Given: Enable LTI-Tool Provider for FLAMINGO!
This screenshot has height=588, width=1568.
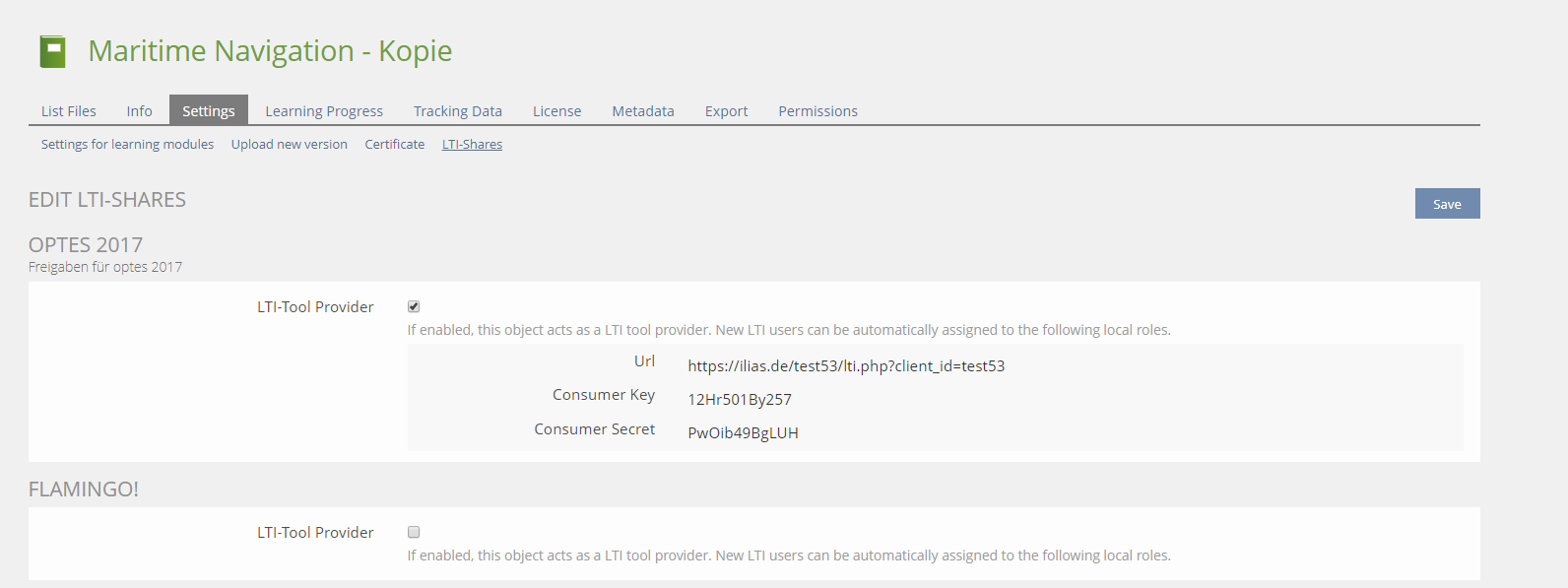Looking at the screenshot, I should [x=414, y=532].
